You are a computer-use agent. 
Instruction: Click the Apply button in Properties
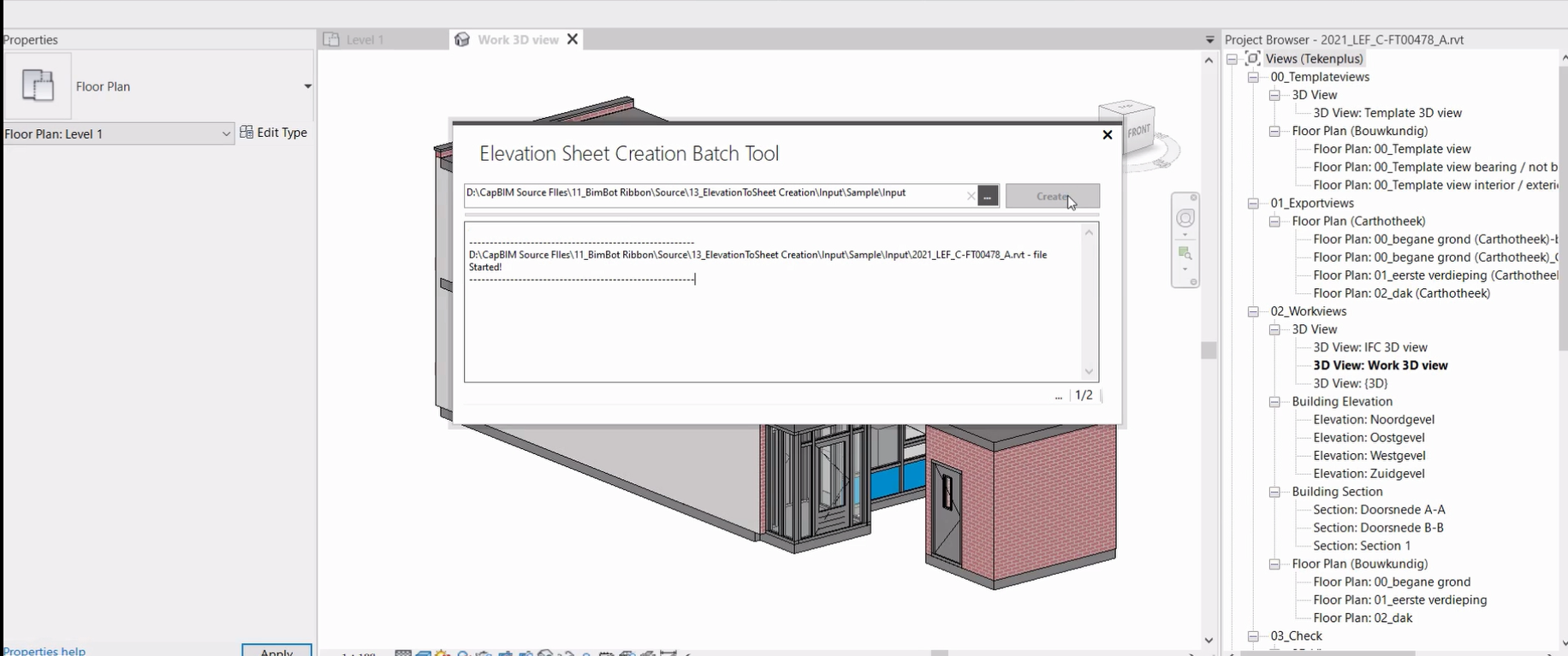tap(276, 651)
